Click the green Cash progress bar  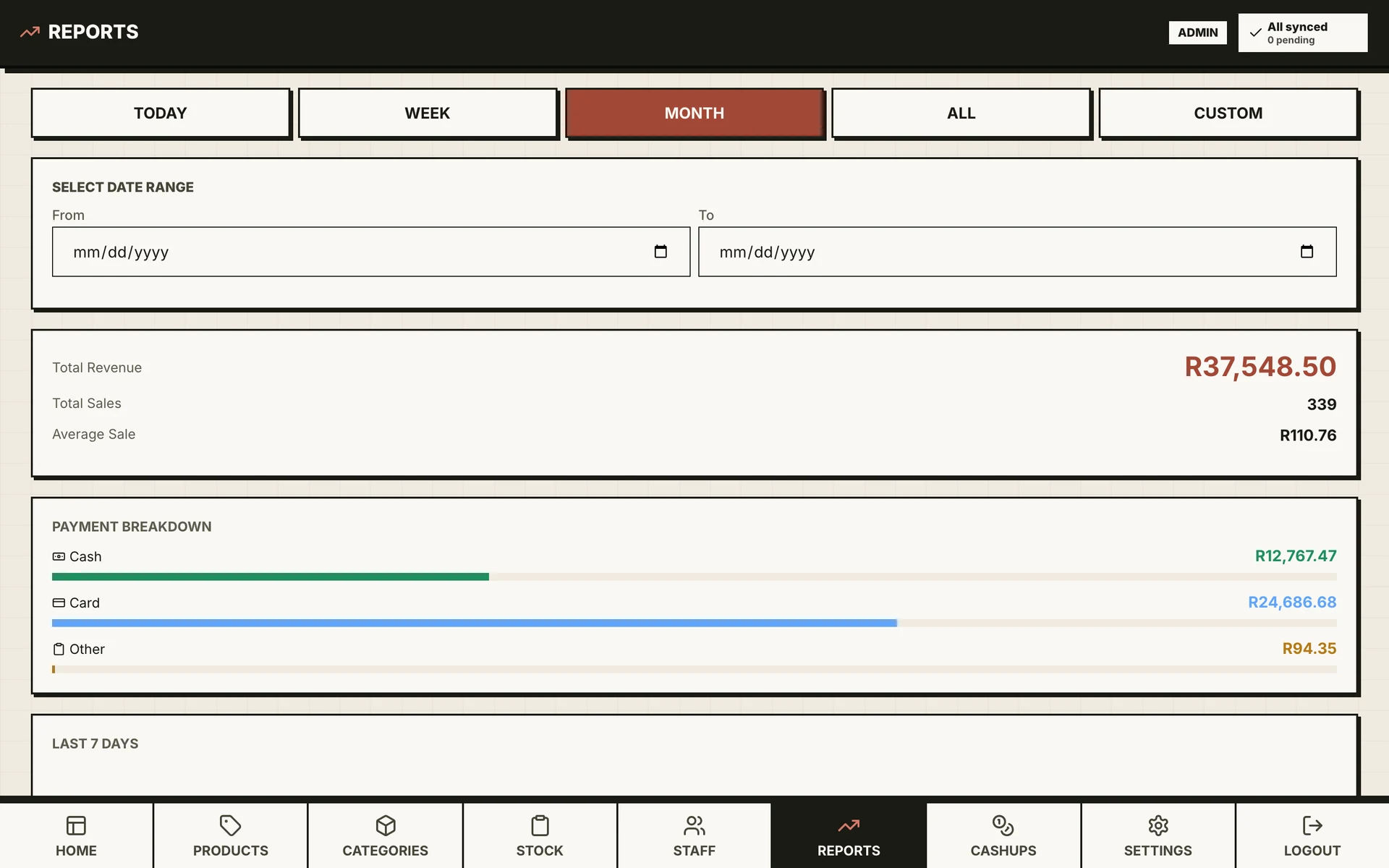pyautogui.click(x=271, y=576)
